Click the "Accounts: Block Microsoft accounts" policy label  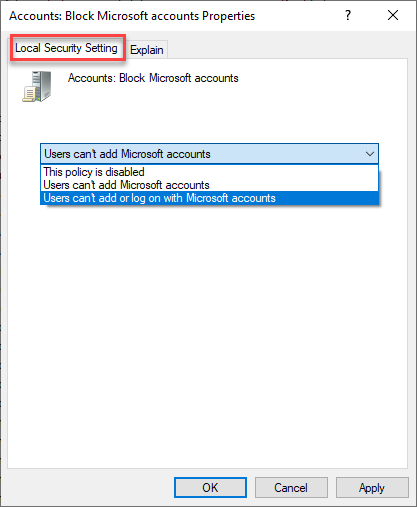(153, 78)
